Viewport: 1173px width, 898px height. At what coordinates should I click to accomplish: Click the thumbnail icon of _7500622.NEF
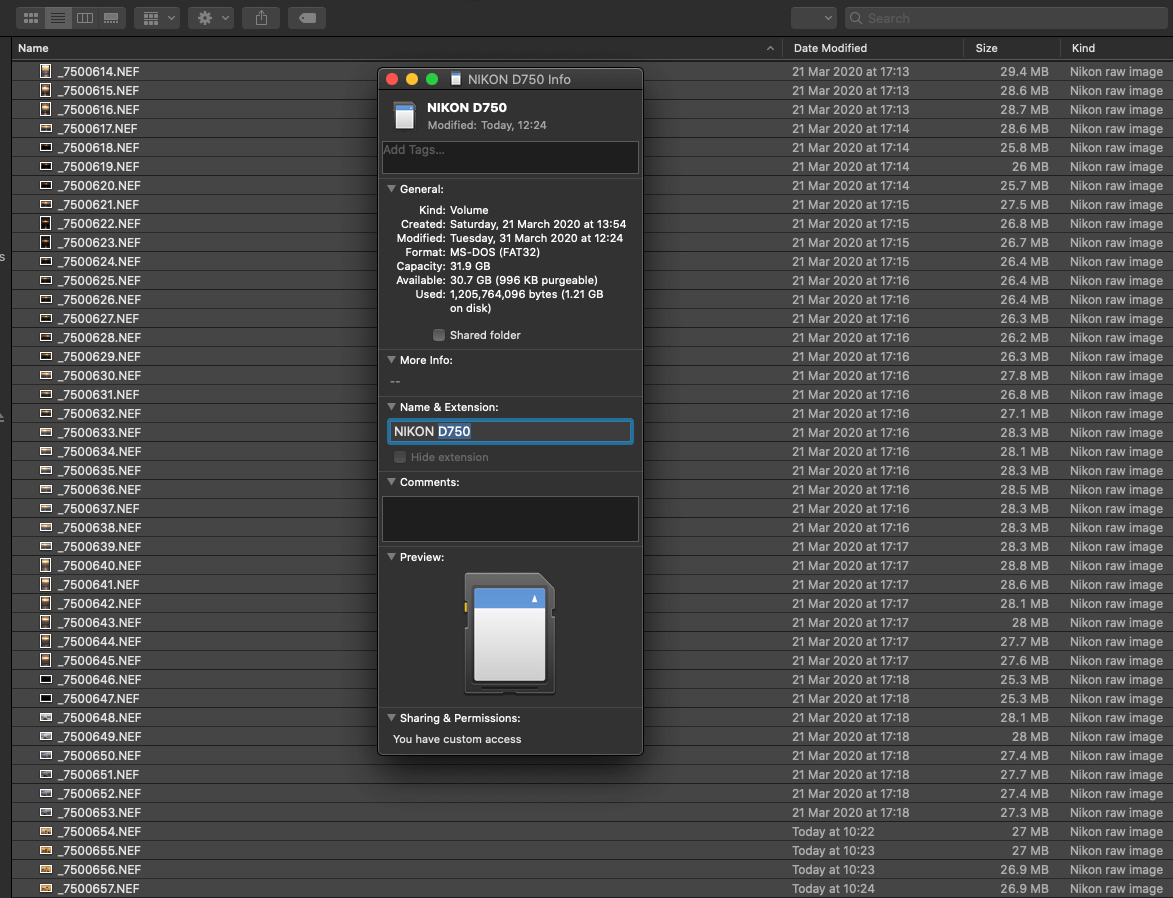click(46, 223)
